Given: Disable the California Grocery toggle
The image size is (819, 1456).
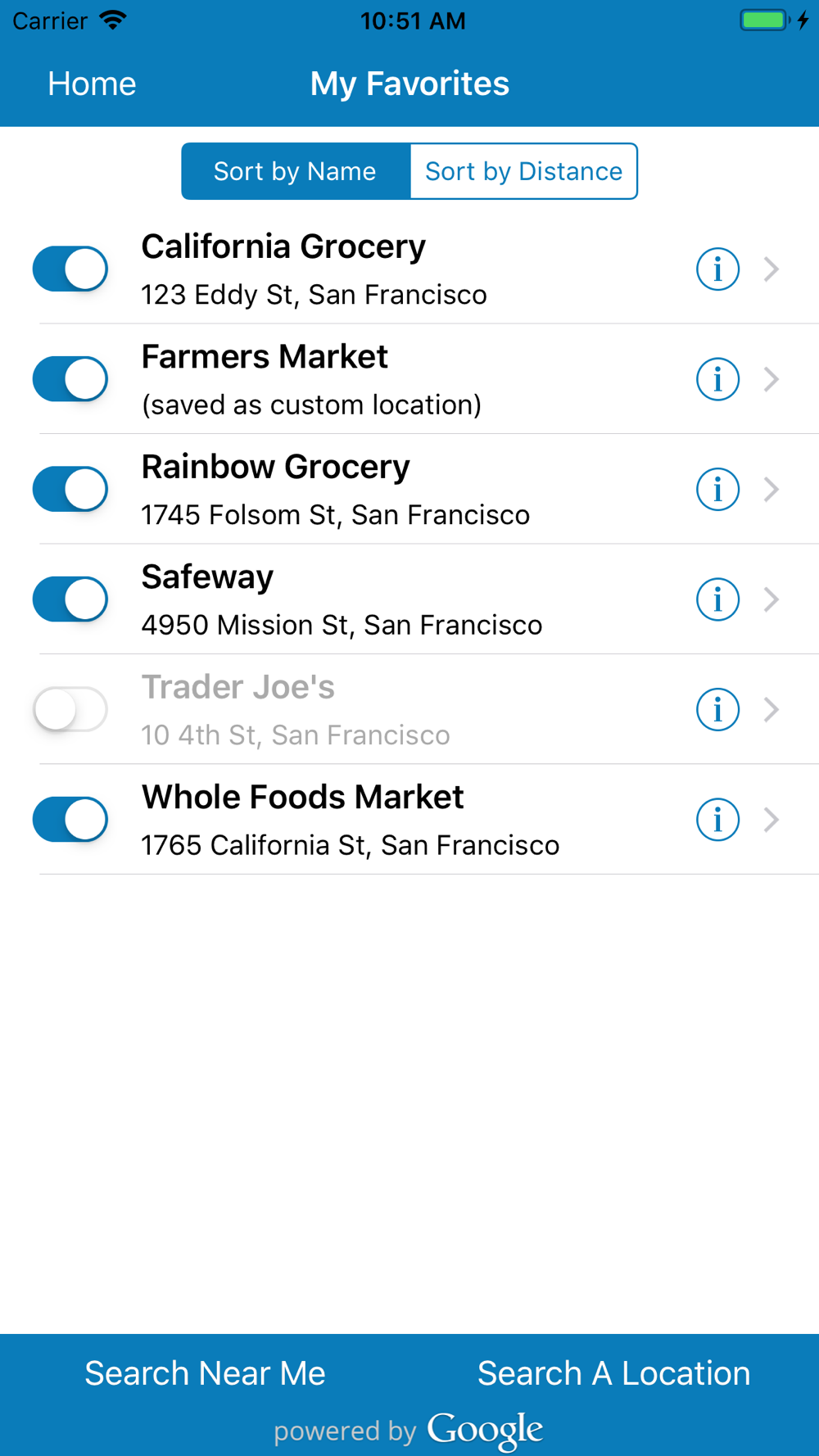Looking at the screenshot, I should pos(70,269).
